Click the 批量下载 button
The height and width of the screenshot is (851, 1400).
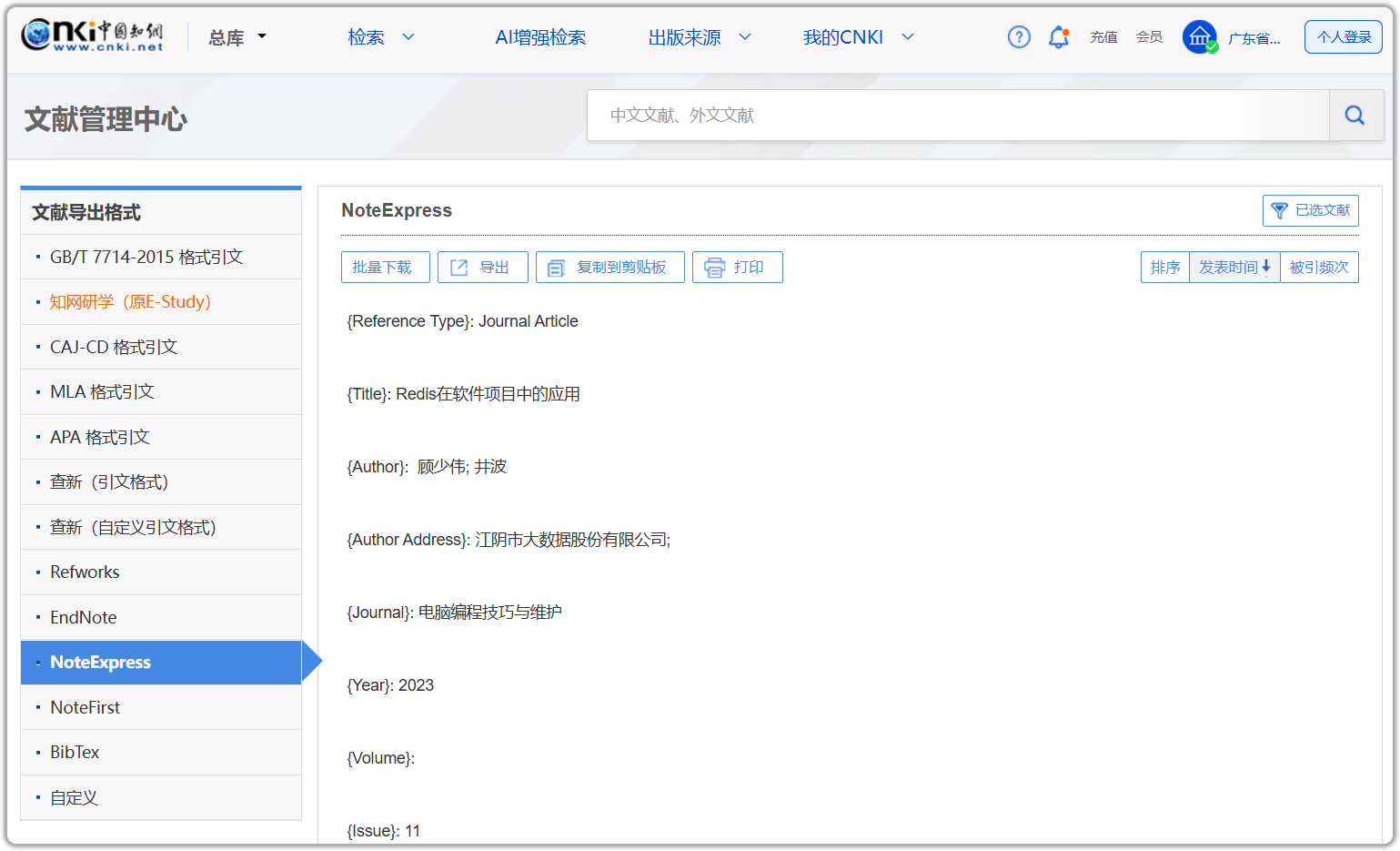[x=386, y=268]
